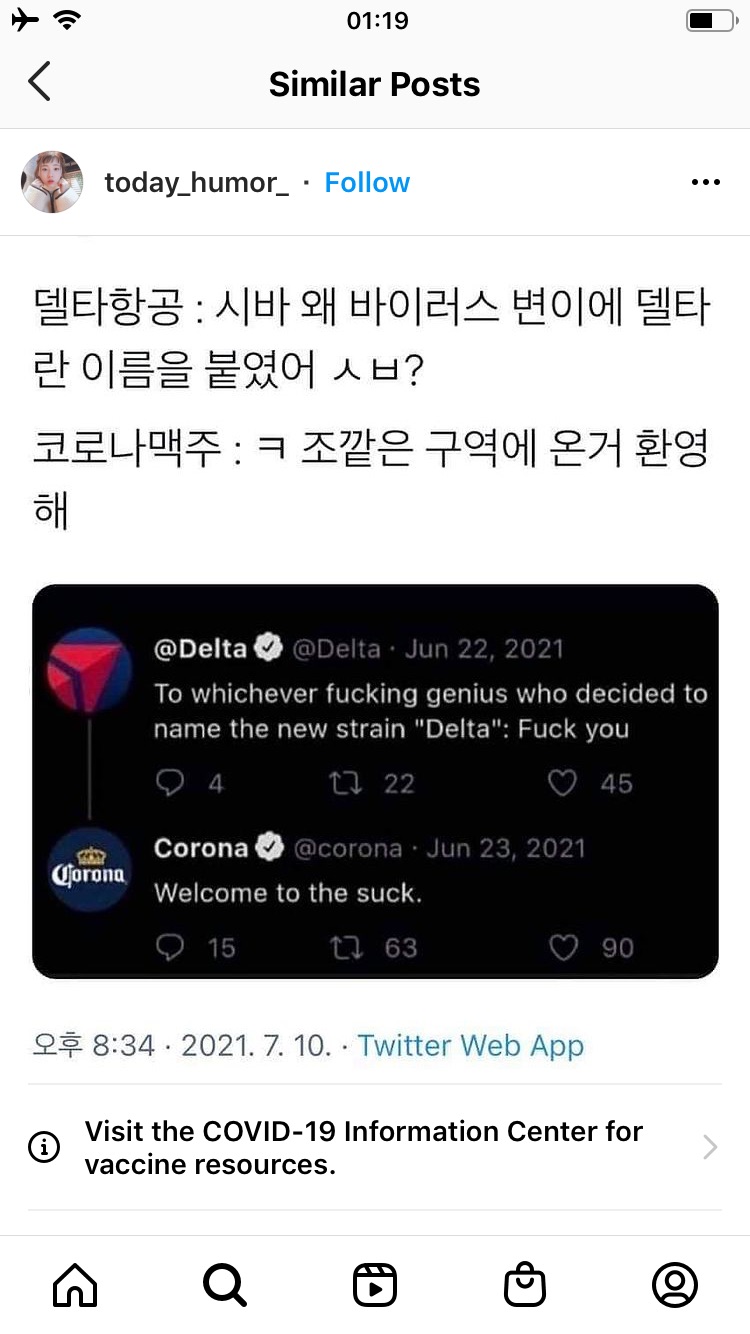Open the Twitter Web App link
Viewport: 750px width, 1334px height.
pos(471,1046)
